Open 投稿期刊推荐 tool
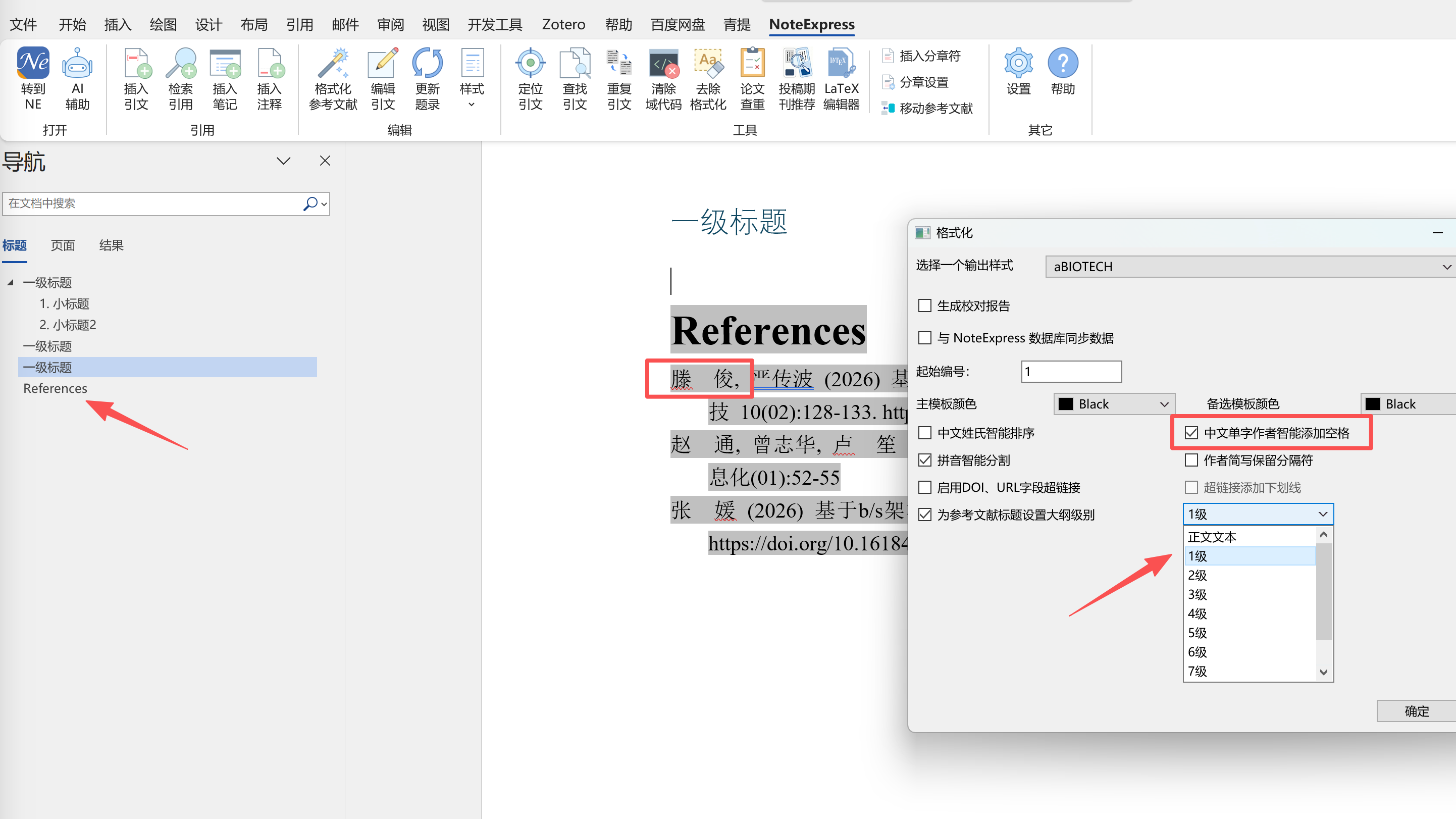This screenshot has height=819, width=1456. 797,78
